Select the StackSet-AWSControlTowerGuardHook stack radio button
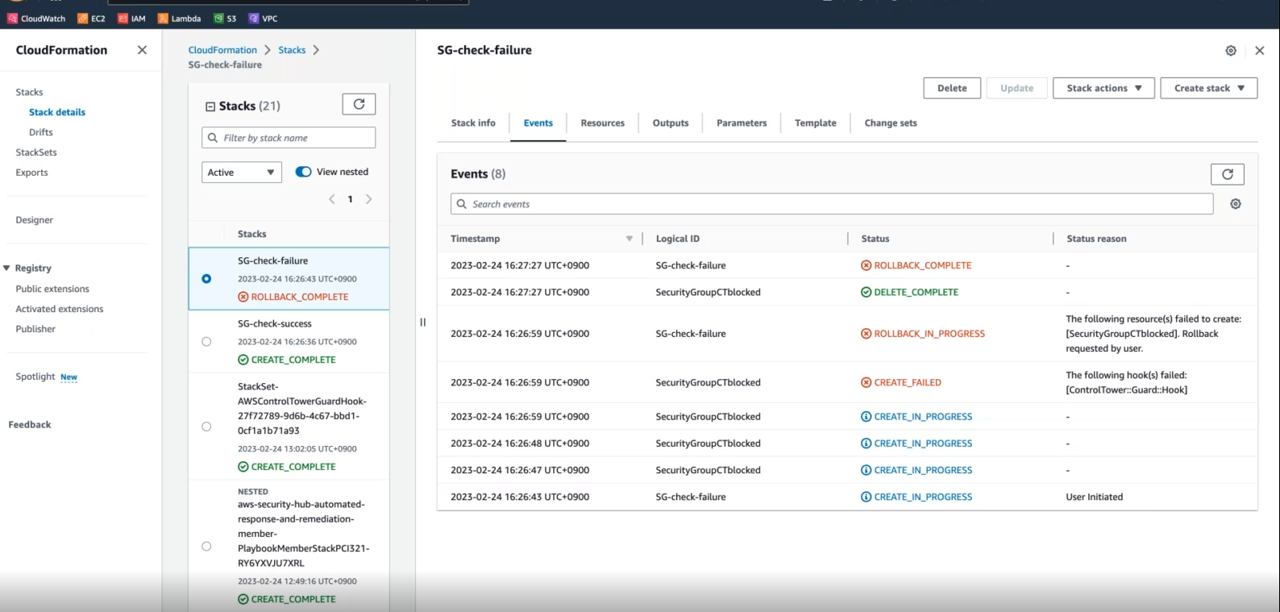The image size is (1280, 612). pos(206,427)
